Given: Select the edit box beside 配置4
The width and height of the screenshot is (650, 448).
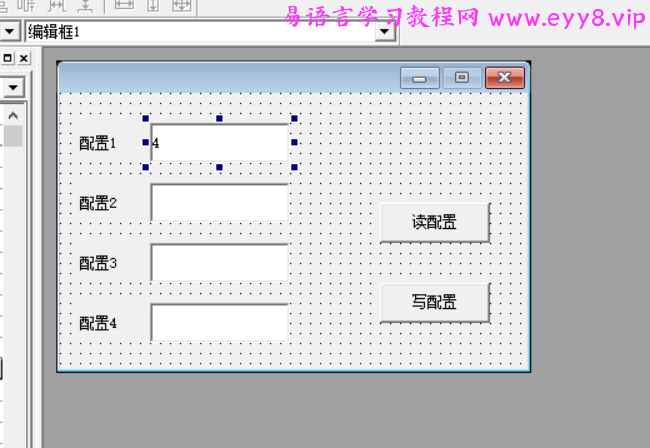Looking at the screenshot, I should pos(220,323).
